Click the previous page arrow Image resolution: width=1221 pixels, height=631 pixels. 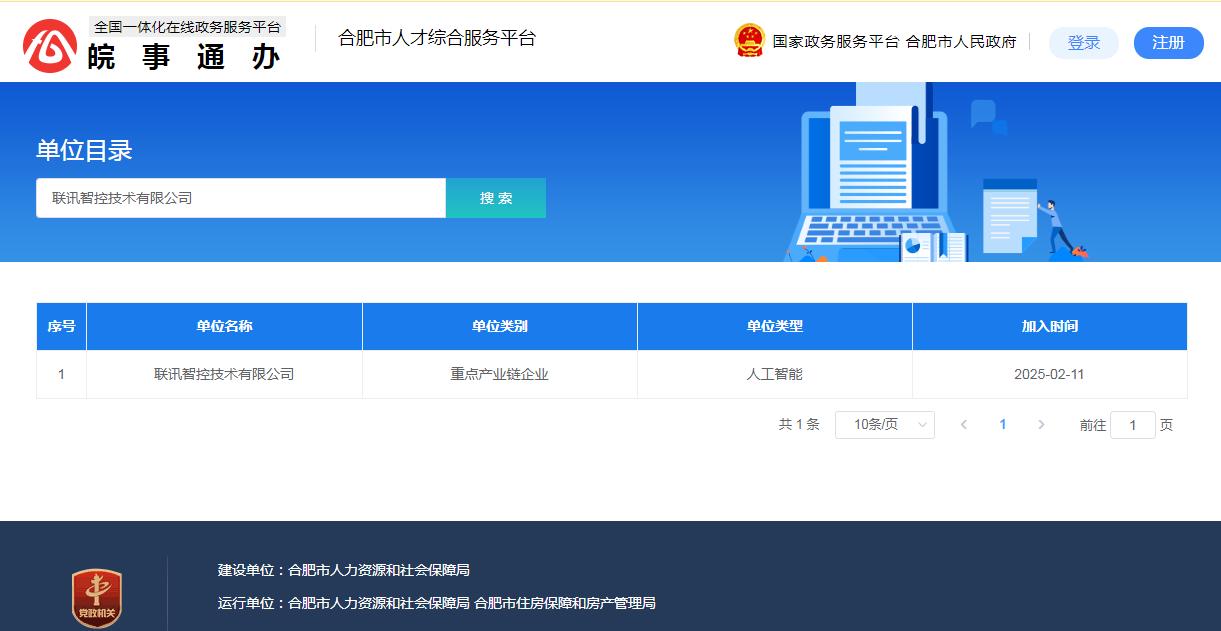click(x=964, y=425)
